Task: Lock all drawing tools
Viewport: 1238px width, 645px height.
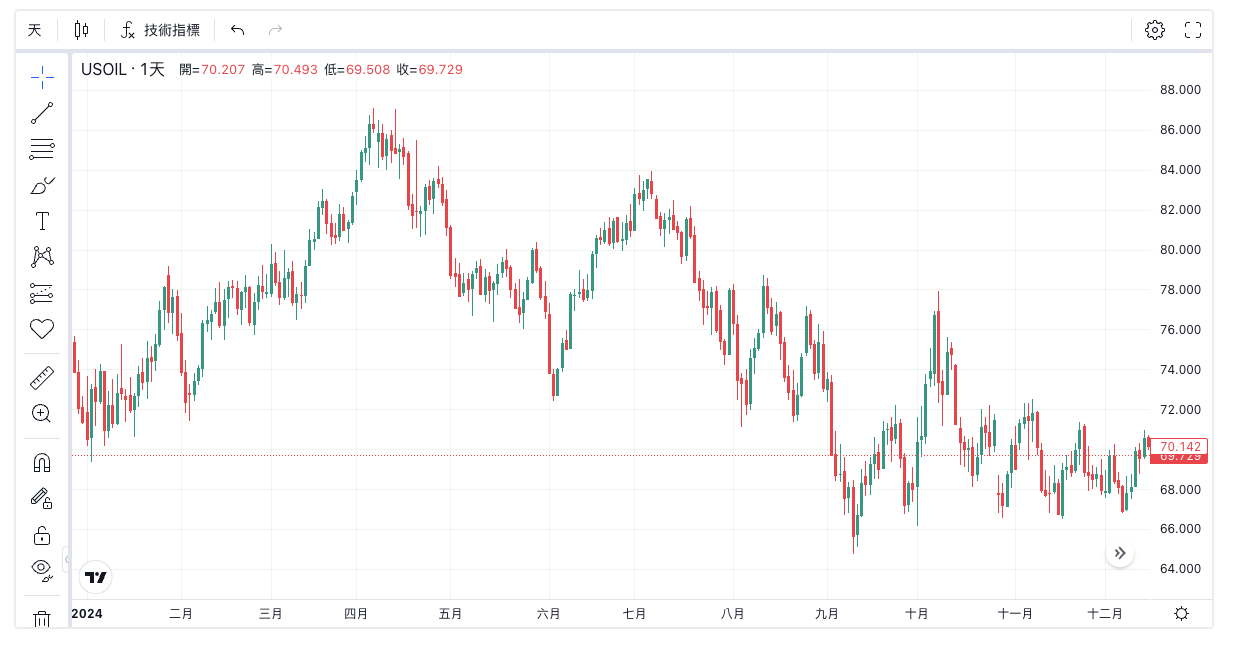Action: click(42, 534)
